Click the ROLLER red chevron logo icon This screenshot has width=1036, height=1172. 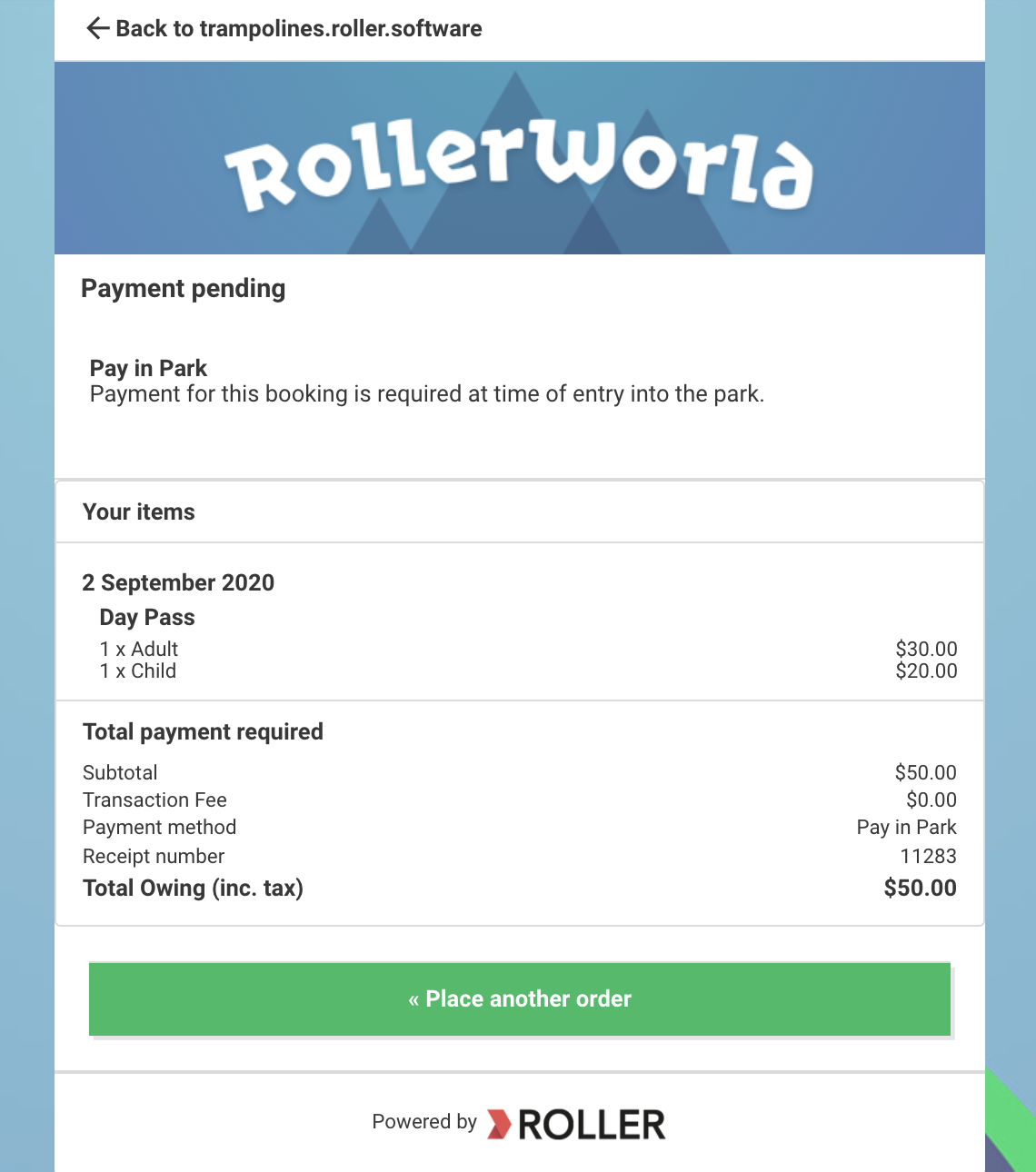pyautogui.click(x=499, y=1125)
